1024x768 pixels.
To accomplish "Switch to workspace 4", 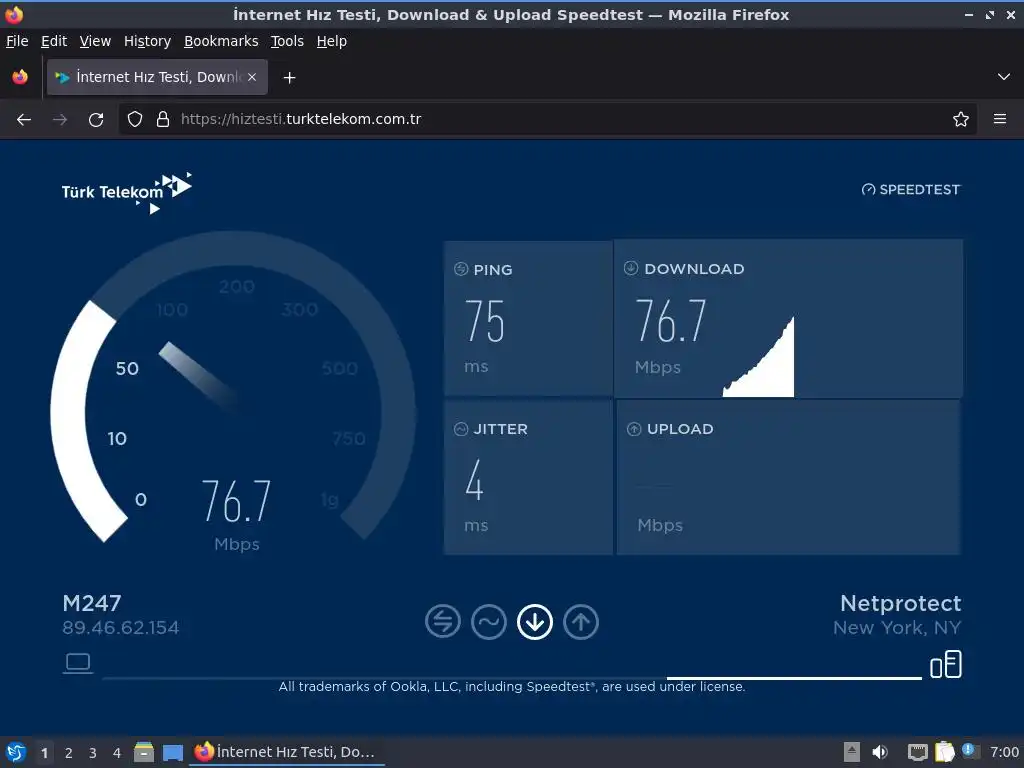I will 117,753.
